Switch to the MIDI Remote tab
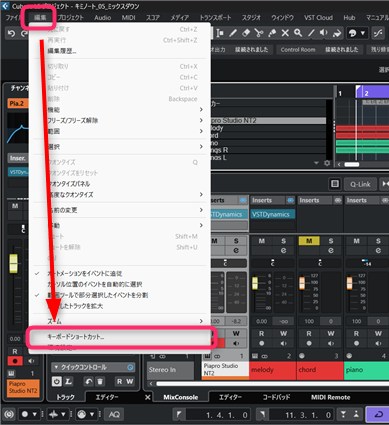 pyautogui.click(x=331, y=397)
